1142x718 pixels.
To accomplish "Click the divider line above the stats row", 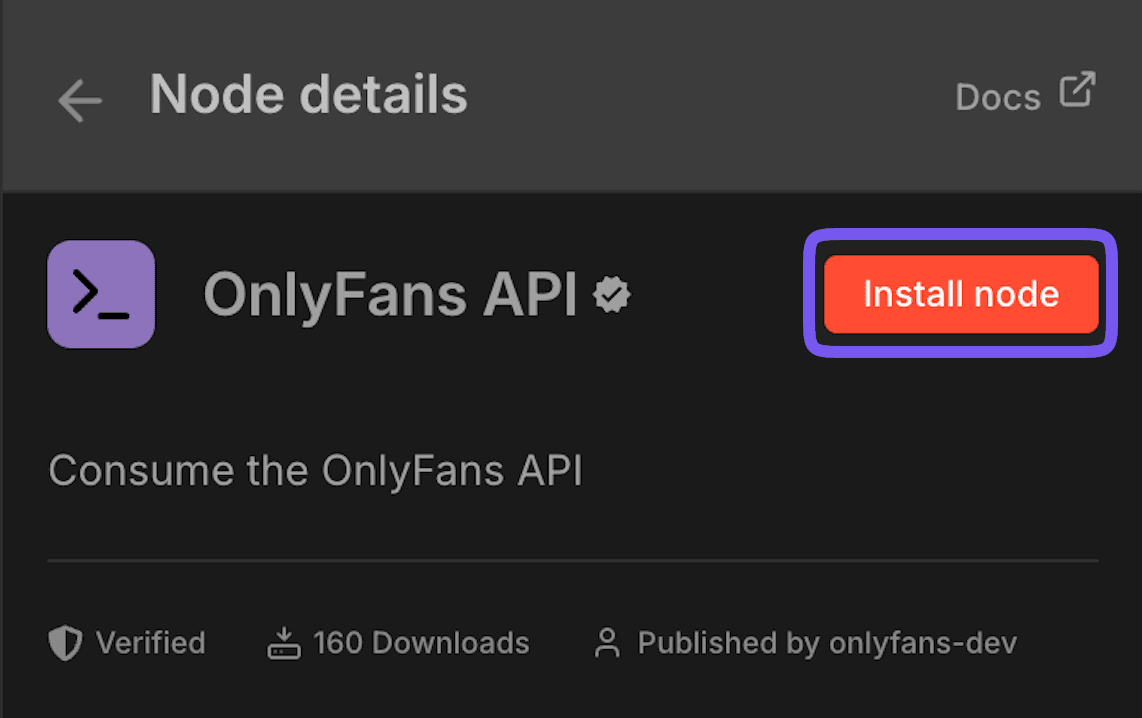I will (x=571, y=560).
